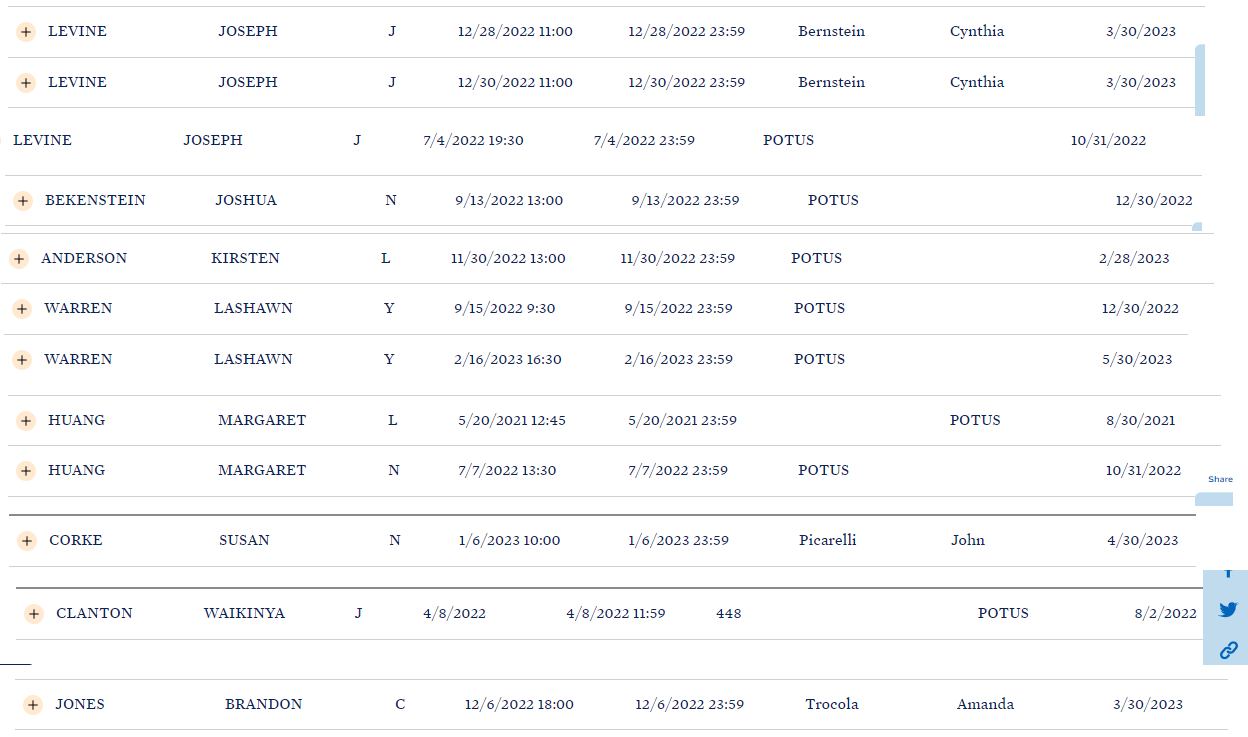1248x737 pixels.
Task: Click the plus icon beside BEKENSTEIN
Action: click(23, 201)
